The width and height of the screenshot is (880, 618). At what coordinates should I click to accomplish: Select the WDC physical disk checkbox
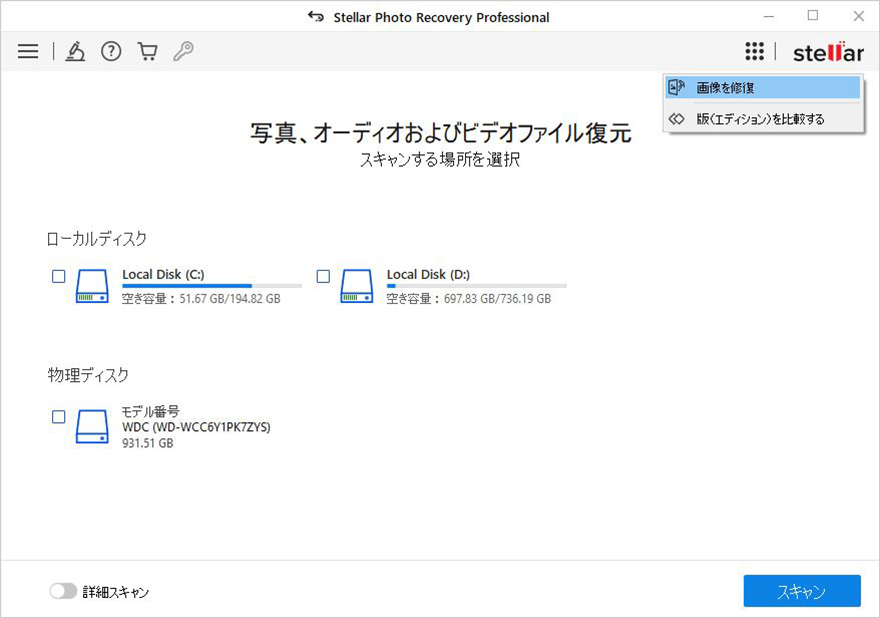58,417
